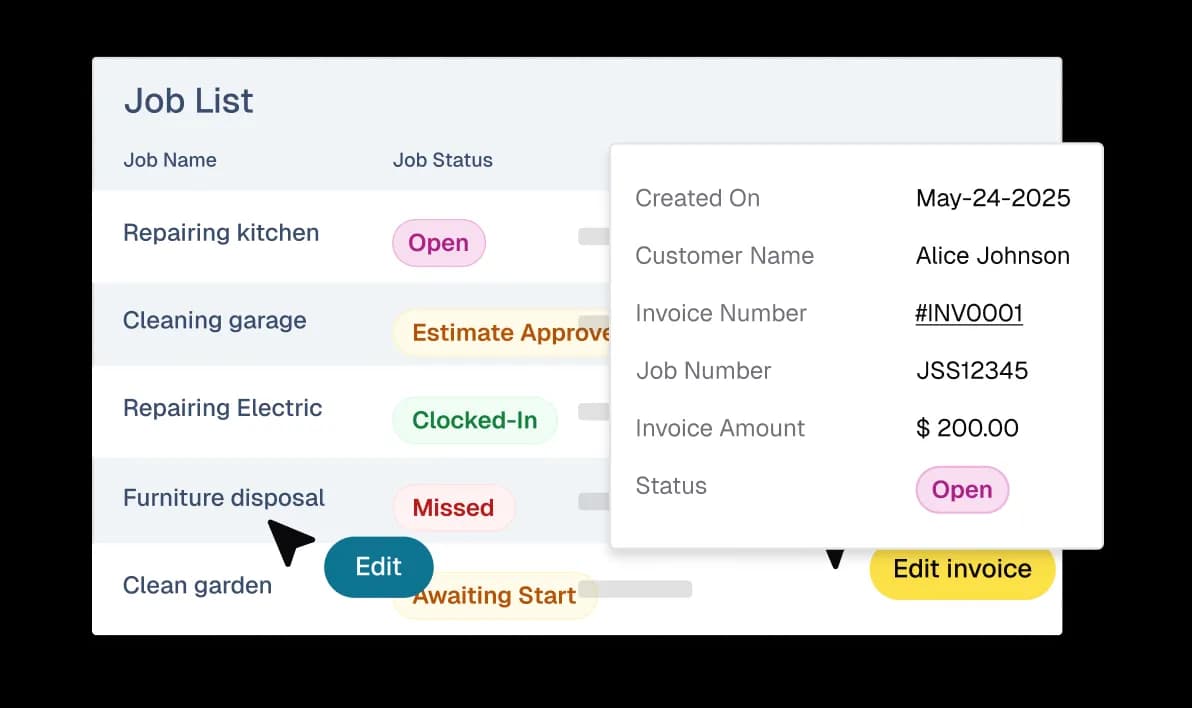Open the Repairing Electric job
The image size is (1192, 708).
(222, 408)
